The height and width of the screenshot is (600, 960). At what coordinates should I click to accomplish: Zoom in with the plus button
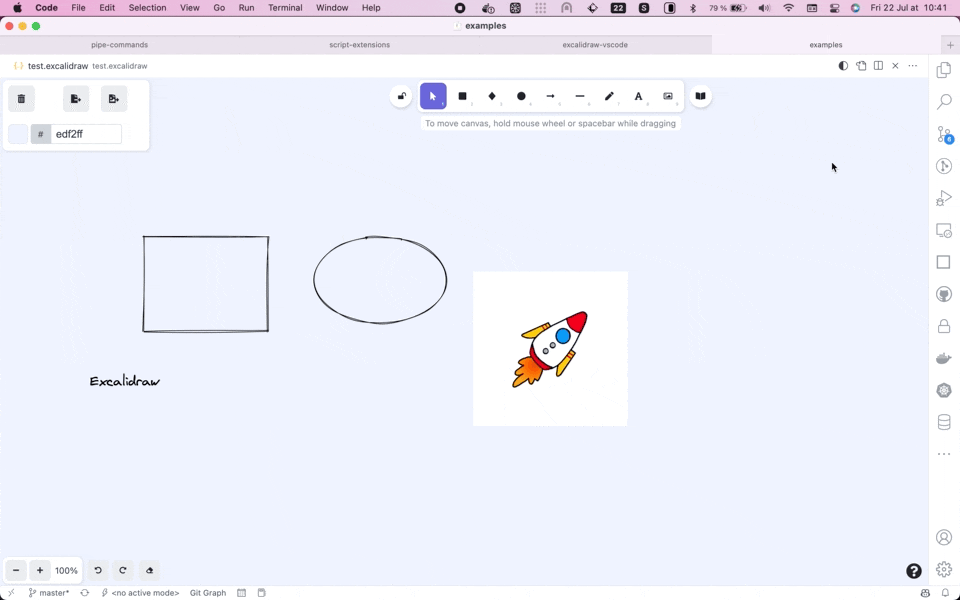[x=40, y=571]
